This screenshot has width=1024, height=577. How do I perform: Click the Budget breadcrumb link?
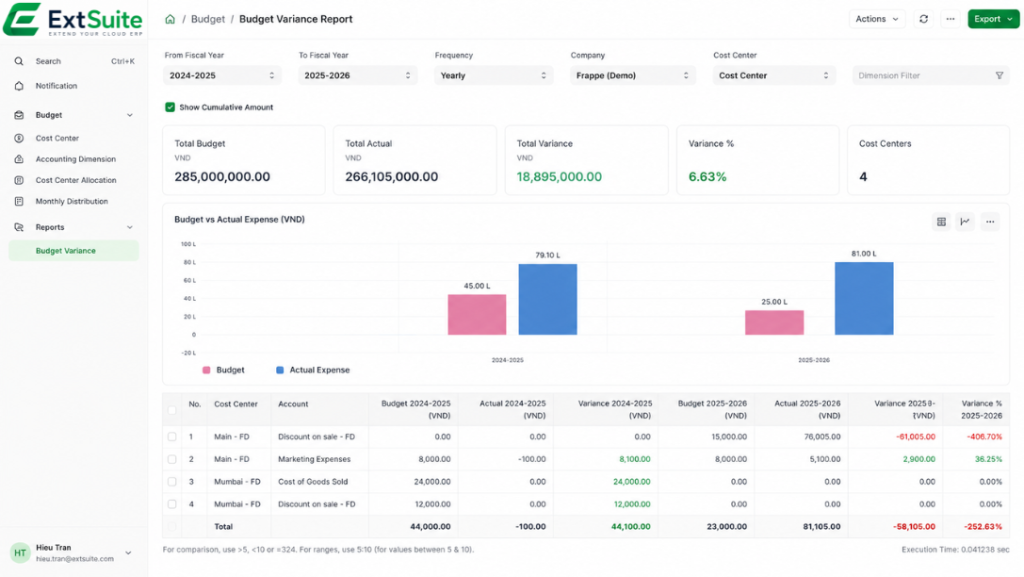coord(208,19)
